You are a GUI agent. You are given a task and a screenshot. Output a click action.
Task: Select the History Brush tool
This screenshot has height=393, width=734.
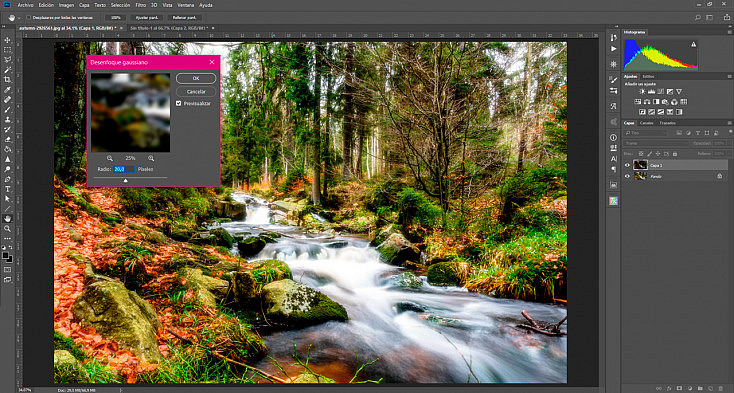[7, 129]
